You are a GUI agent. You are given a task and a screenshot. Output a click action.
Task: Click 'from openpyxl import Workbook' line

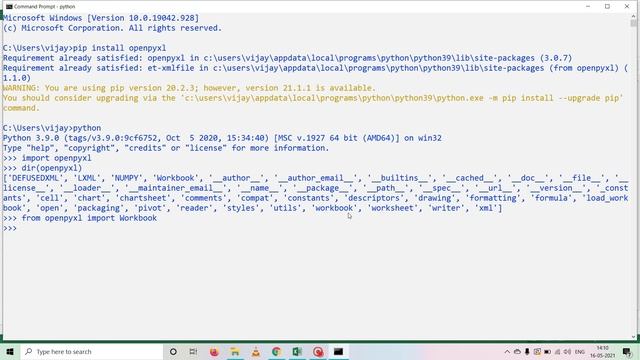[80, 218]
